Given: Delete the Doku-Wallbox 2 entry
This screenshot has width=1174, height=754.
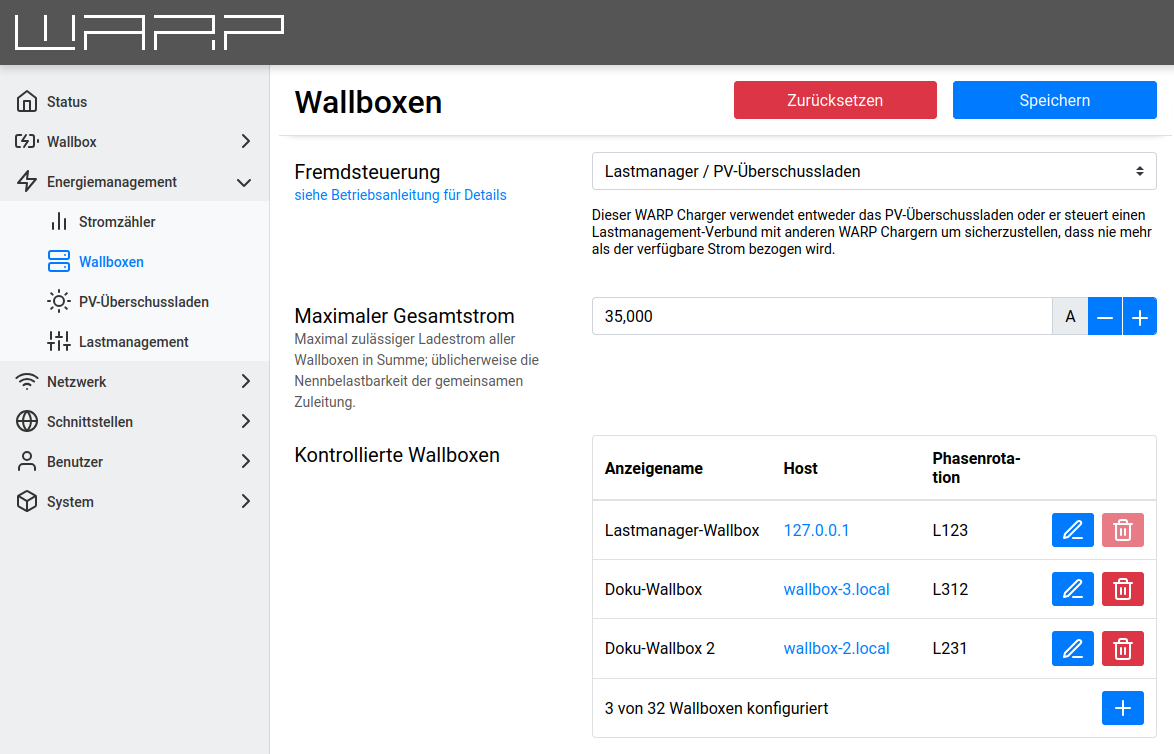Looking at the screenshot, I should 1122,649.
